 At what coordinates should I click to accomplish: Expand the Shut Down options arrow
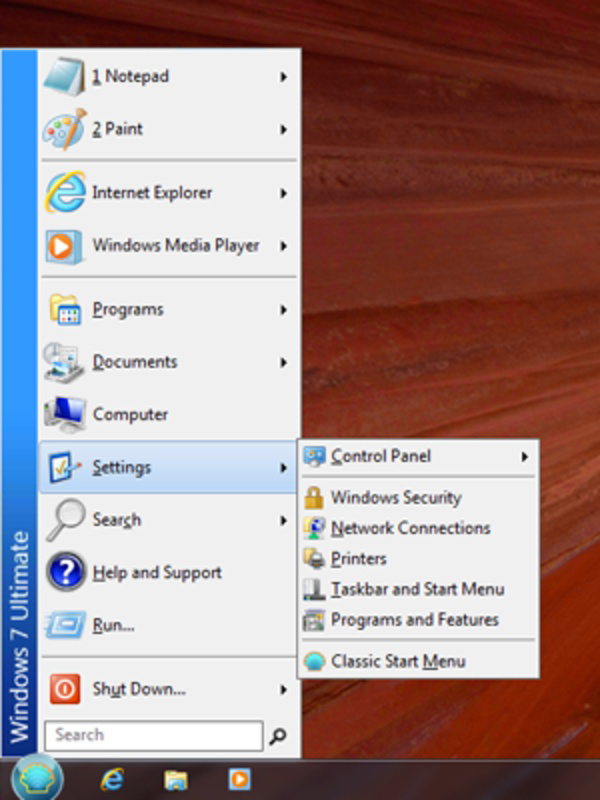tap(283, 689)
